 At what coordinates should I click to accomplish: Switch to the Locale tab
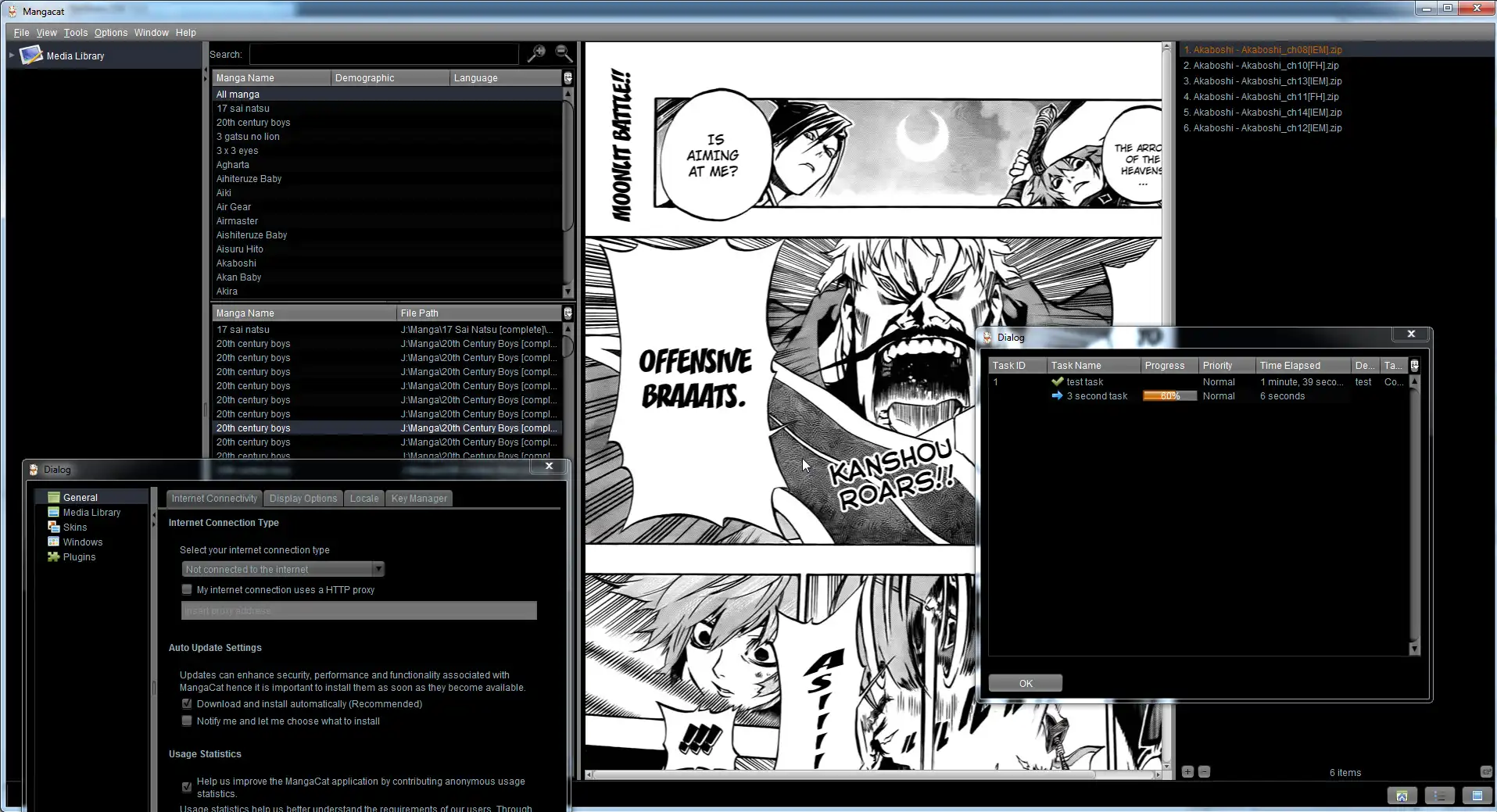364,498
